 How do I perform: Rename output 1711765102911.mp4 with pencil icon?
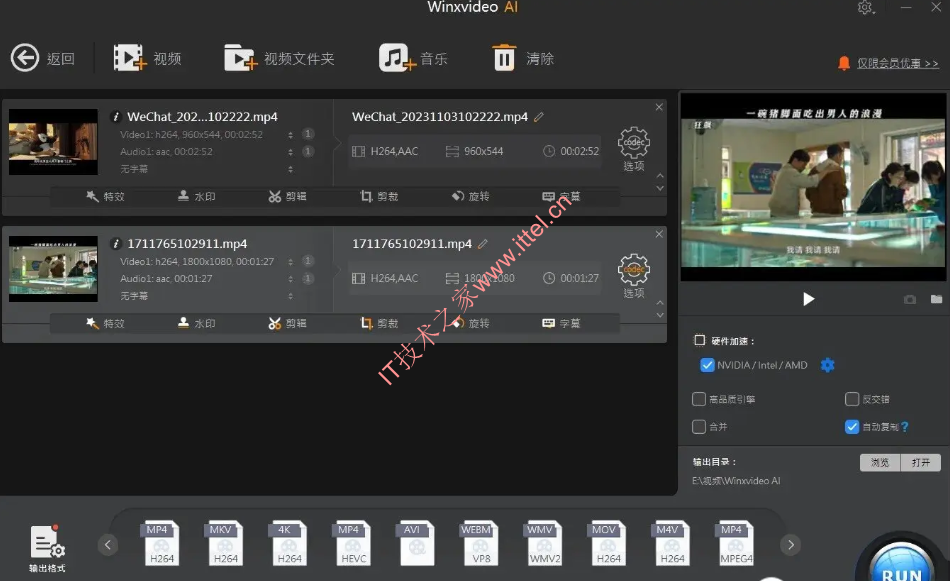coord(483,244)
